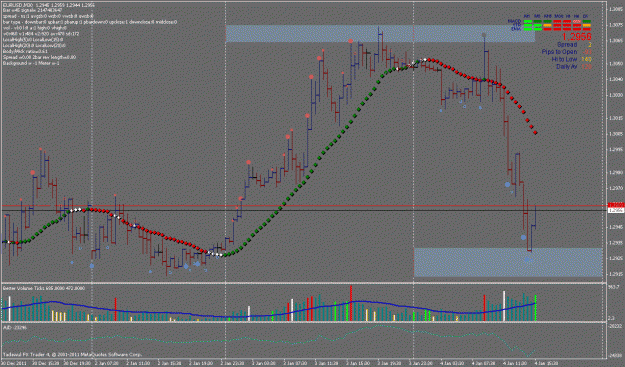
Task: Click the EMA row label in dashboard
Action: (516, 29)
